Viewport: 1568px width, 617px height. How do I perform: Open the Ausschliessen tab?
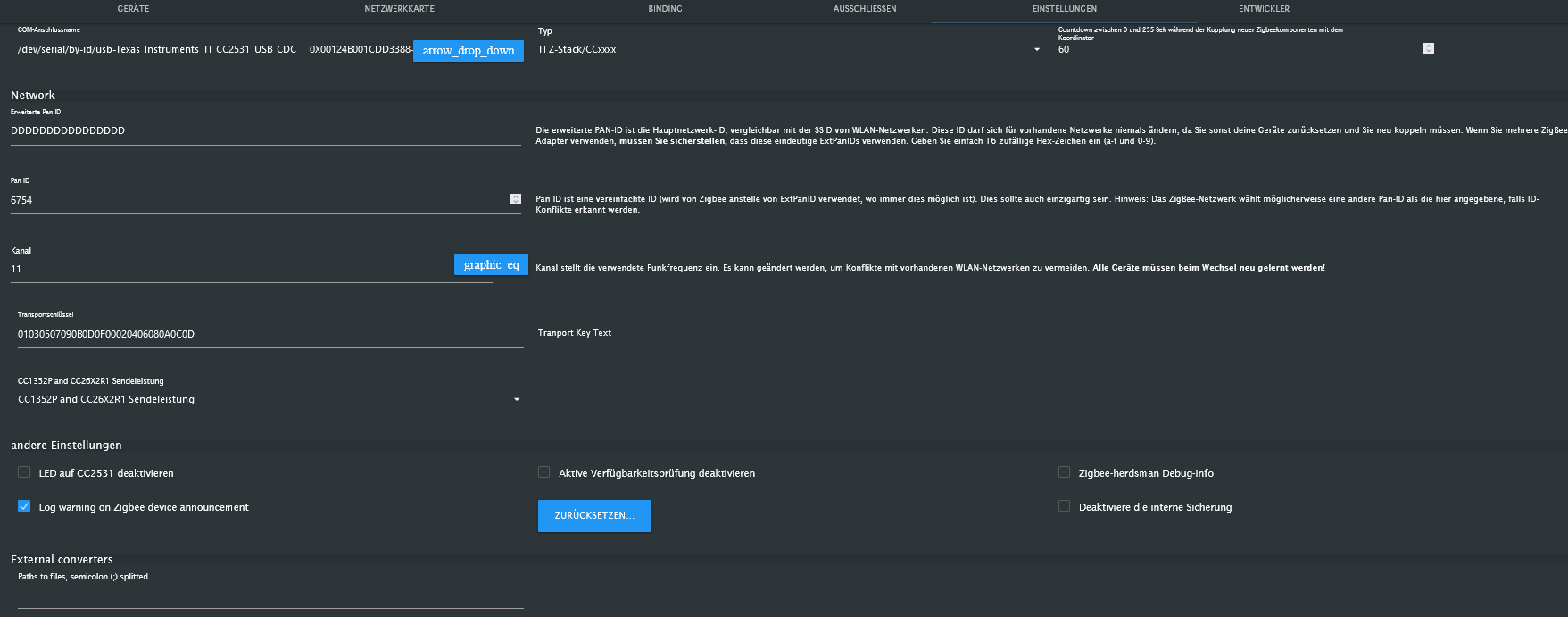865,9
